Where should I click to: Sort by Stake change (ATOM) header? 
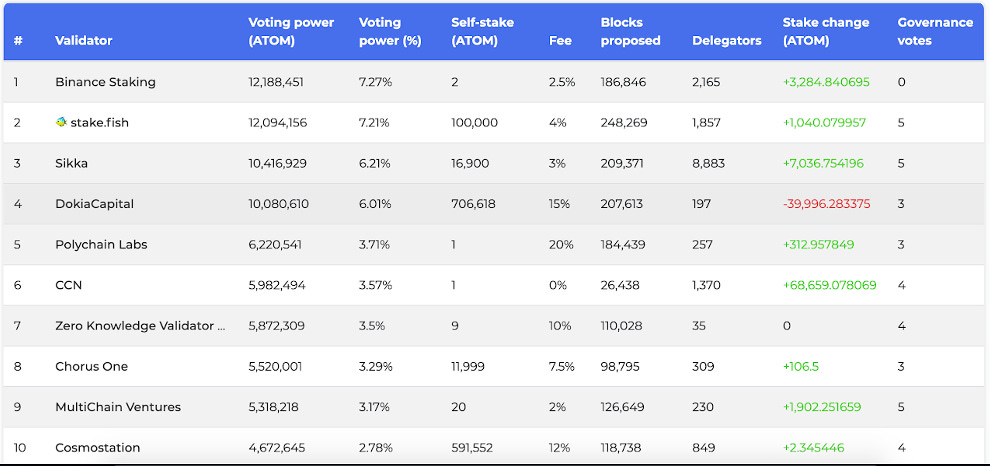825,31
